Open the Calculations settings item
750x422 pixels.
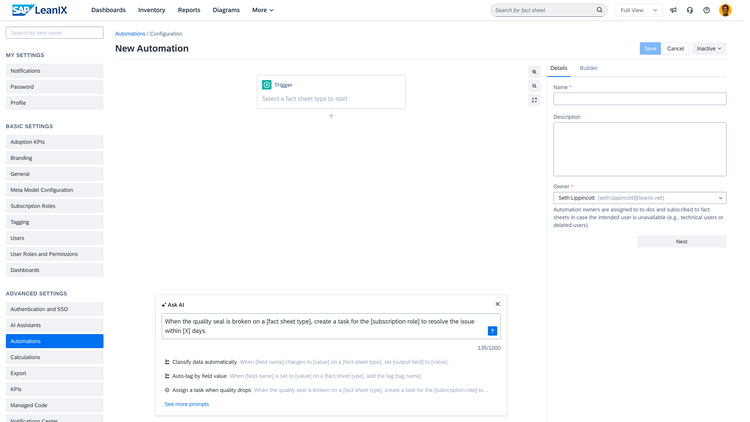pyautogui.click(x=55, y=357)
